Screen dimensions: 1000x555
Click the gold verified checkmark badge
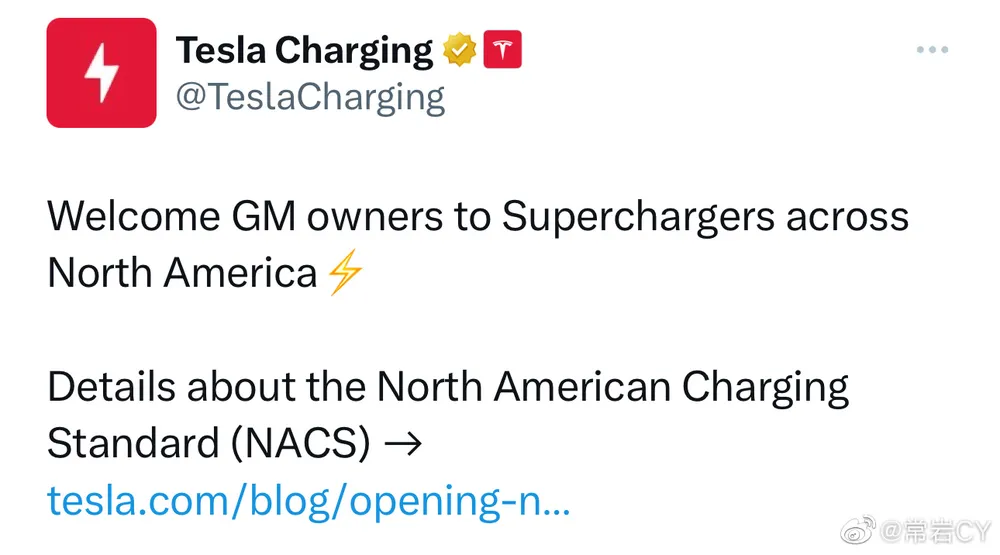point(459,50)
